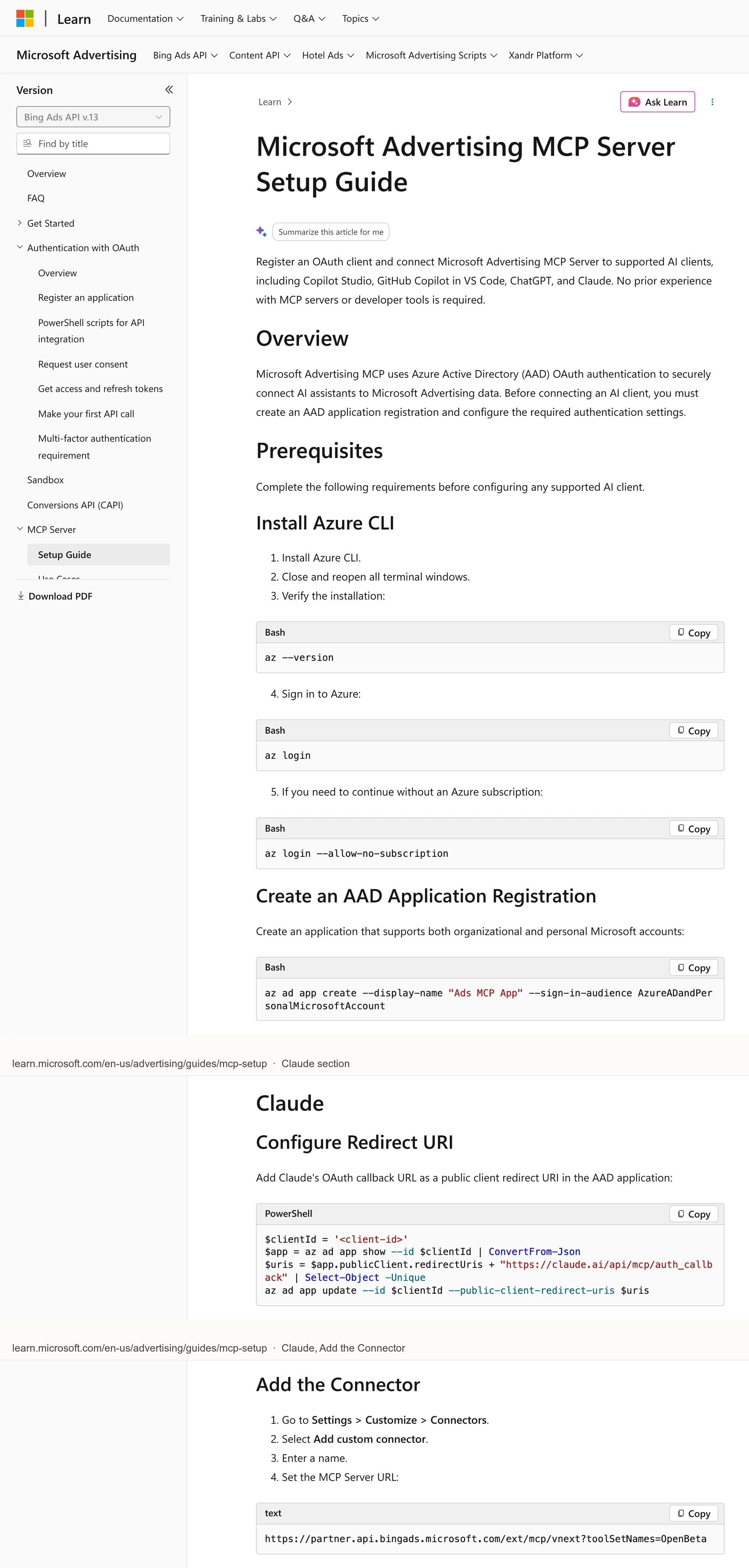This screenshot has height=1568, width=749.
Task: Copy the az ad app create command
Action: [694, 967]
